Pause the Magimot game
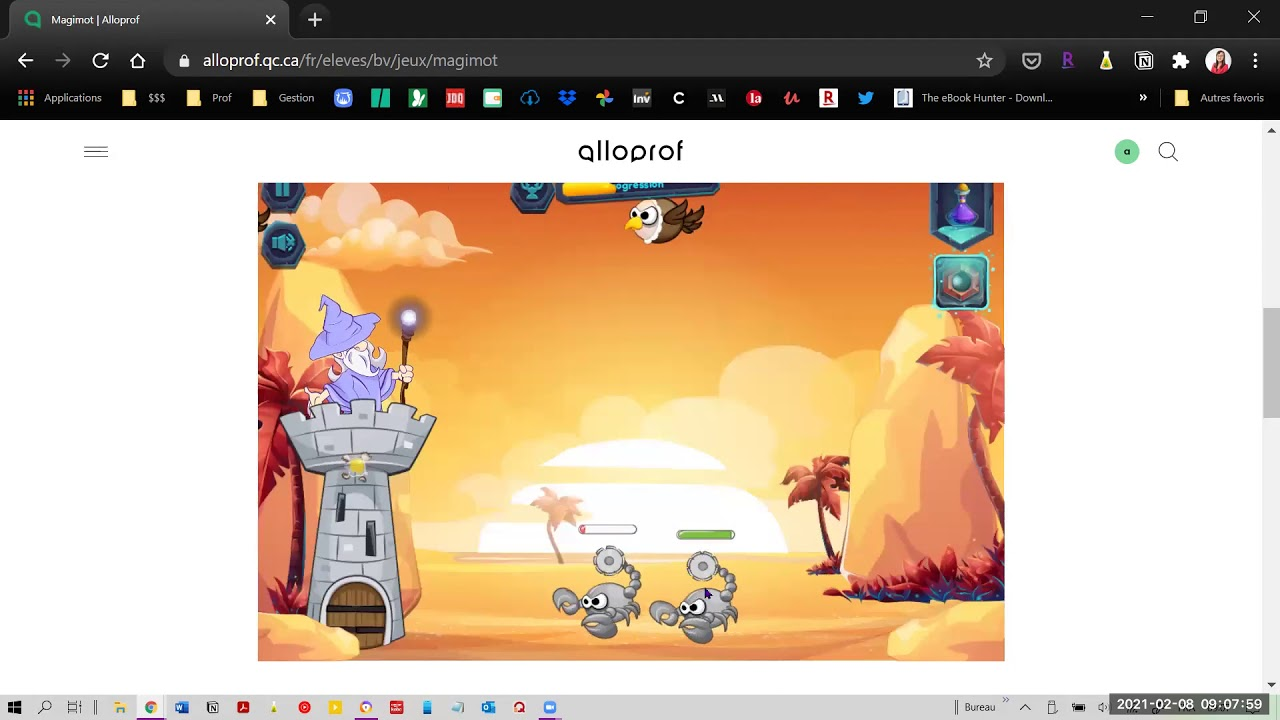1280x720 pixels. pyautogui.click(x=282, y=192)
